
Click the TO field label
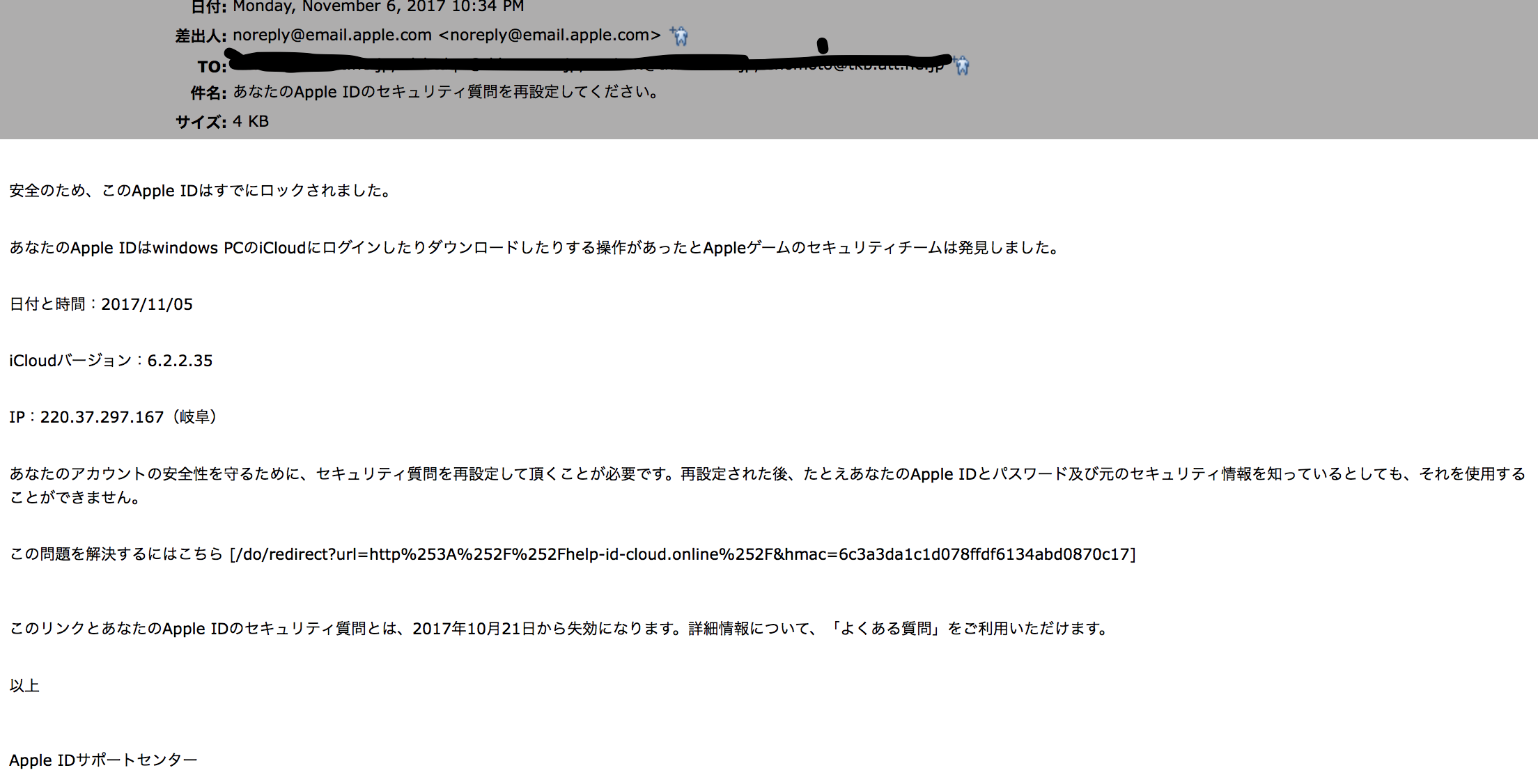pyautogui.click(x=212, y=67)
